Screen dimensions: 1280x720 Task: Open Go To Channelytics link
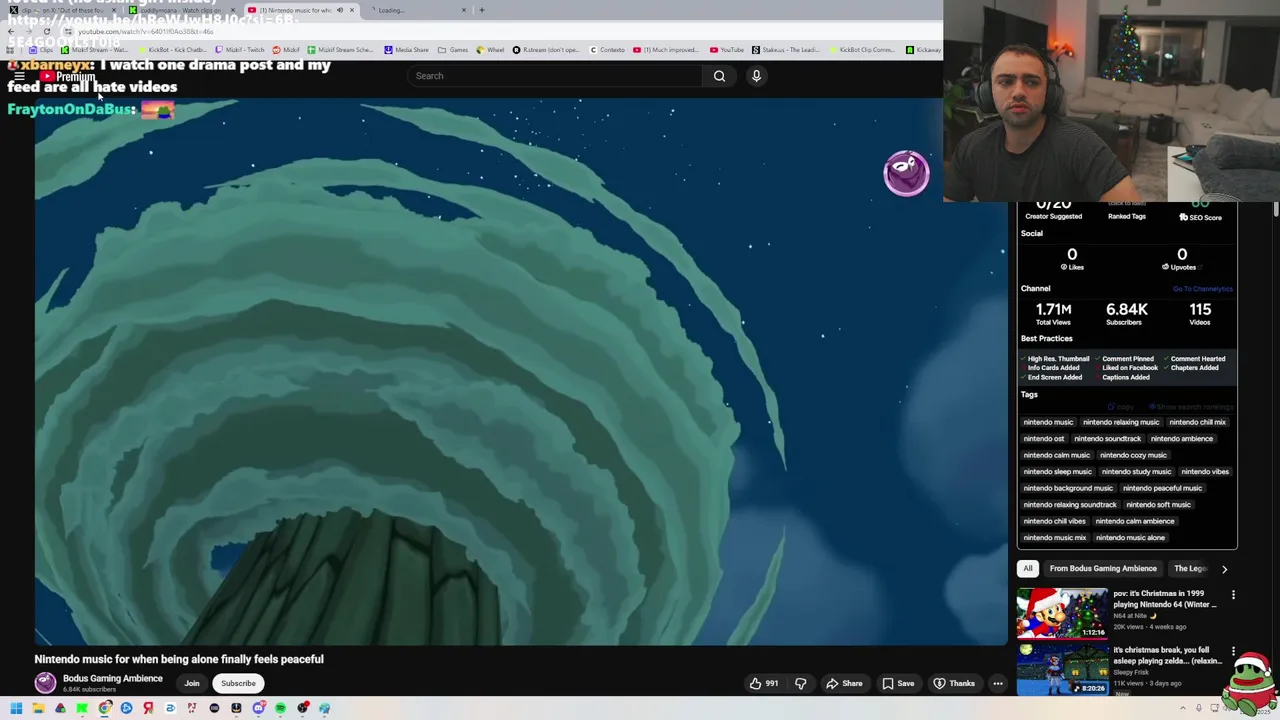pos(1203,289)
